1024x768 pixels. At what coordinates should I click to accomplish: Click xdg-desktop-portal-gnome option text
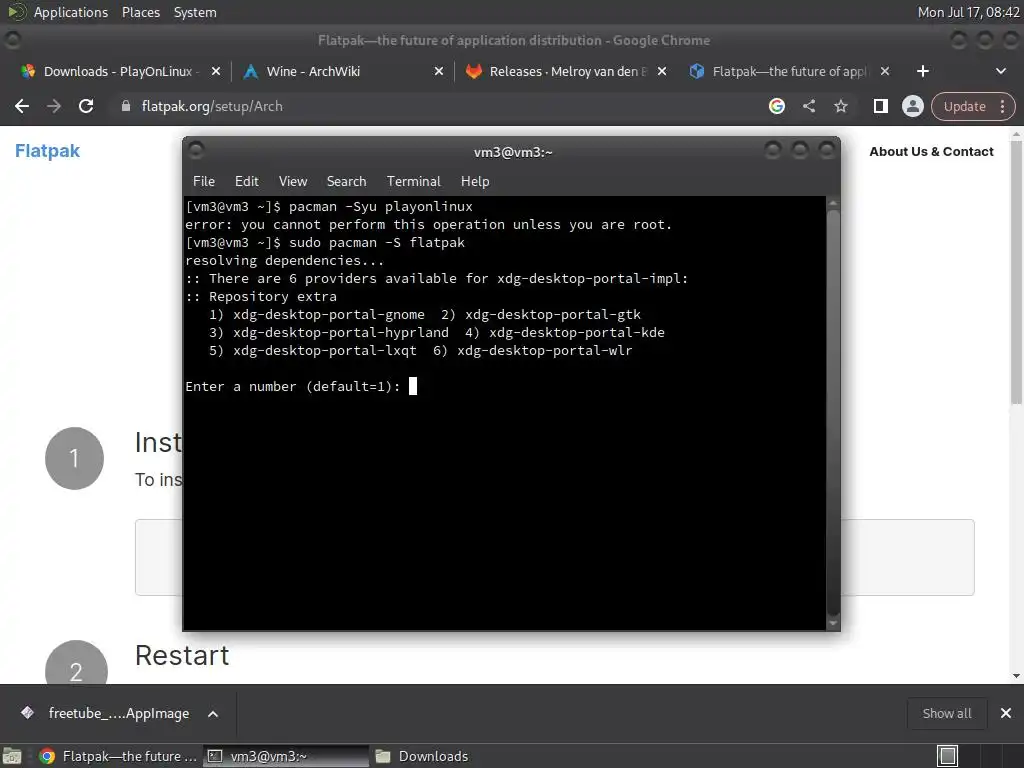(328, 315)
